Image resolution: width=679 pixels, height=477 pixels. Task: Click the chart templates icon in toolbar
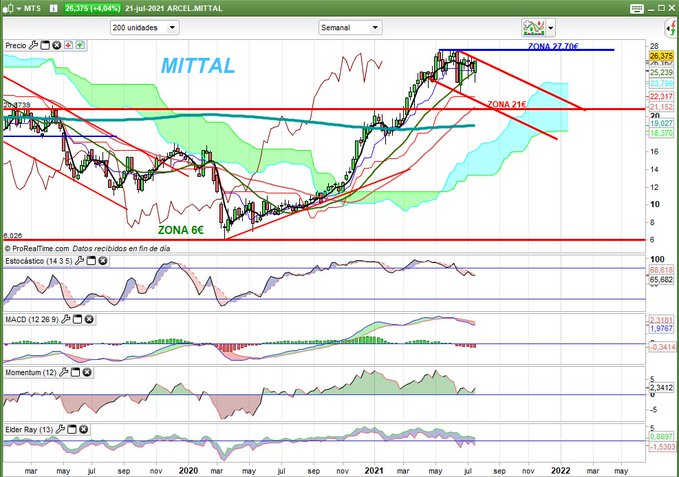(x=534, y=28)
